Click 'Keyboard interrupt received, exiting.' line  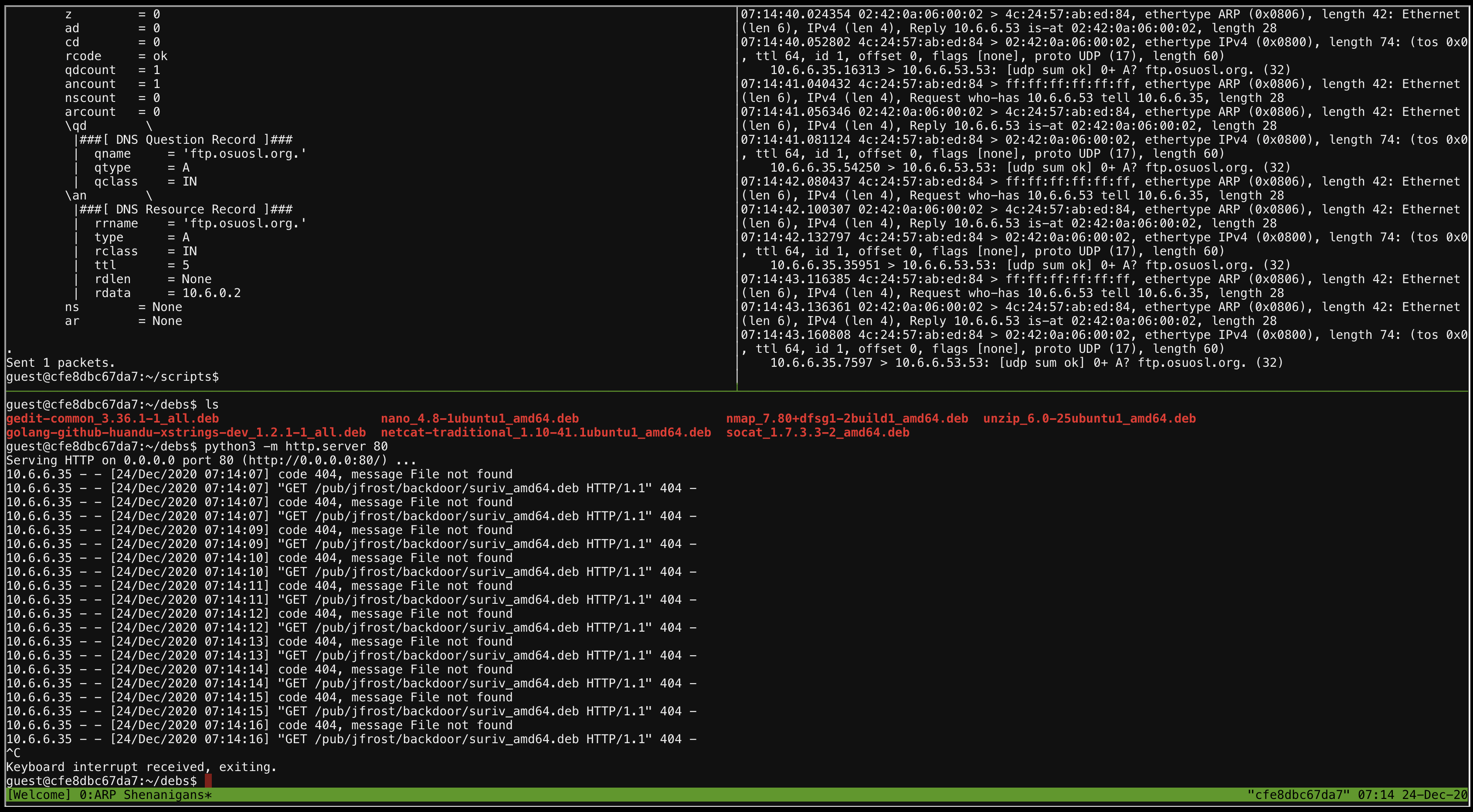[142, 767]
